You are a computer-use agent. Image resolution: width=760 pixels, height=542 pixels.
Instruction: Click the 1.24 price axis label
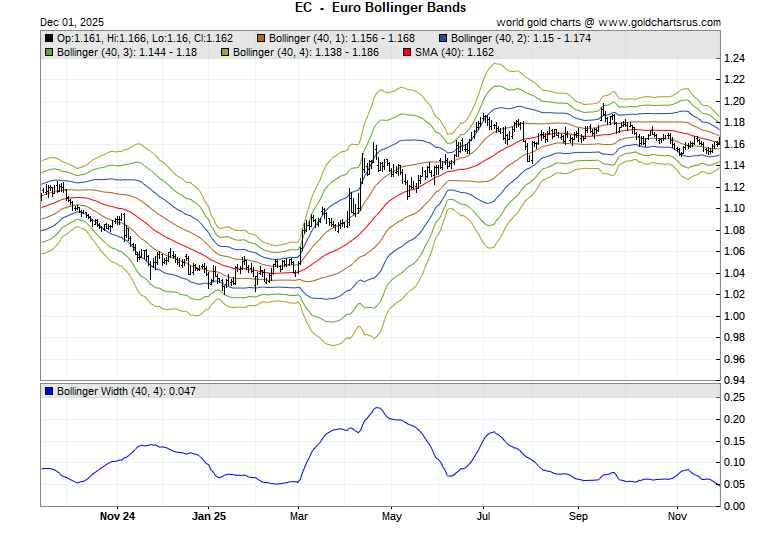point(733,58)
